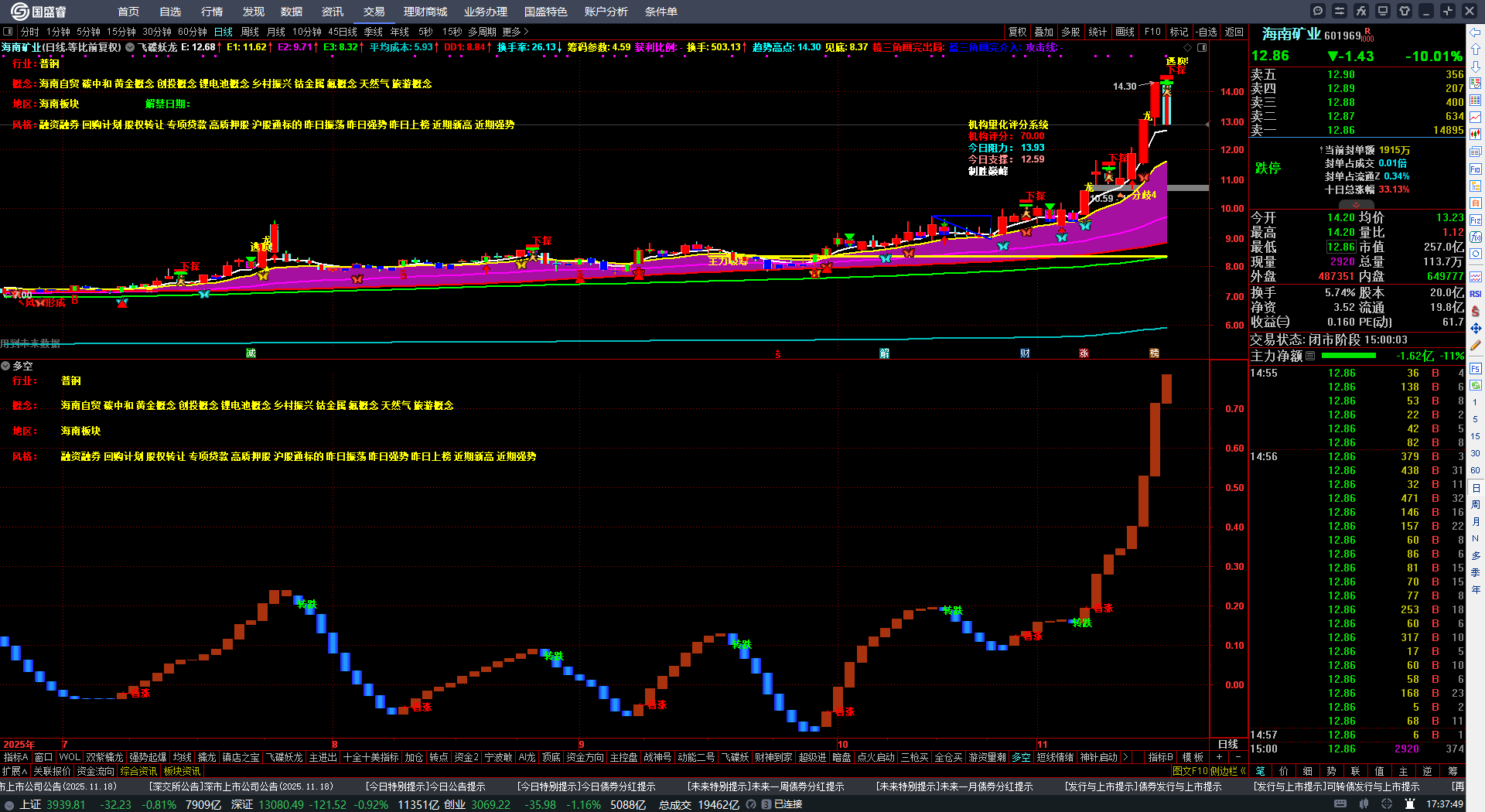Open 图文F10 company info
The height and width of the screenshot is (812, 1485).
pyautogui.click(x=1191, y=771)
